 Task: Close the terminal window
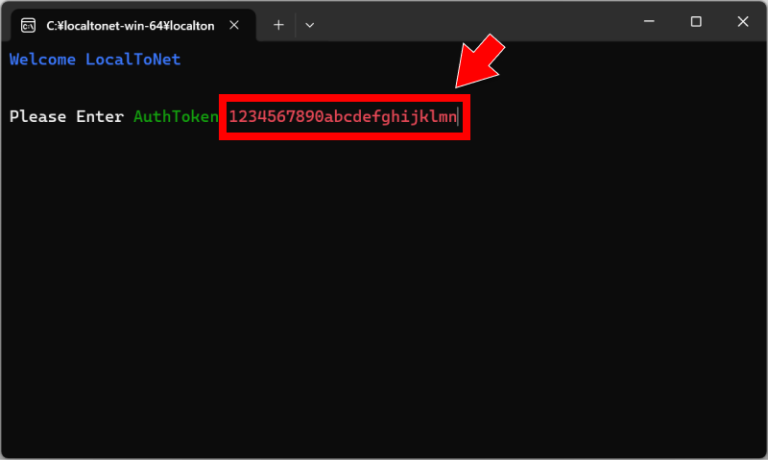pos(743,22)
